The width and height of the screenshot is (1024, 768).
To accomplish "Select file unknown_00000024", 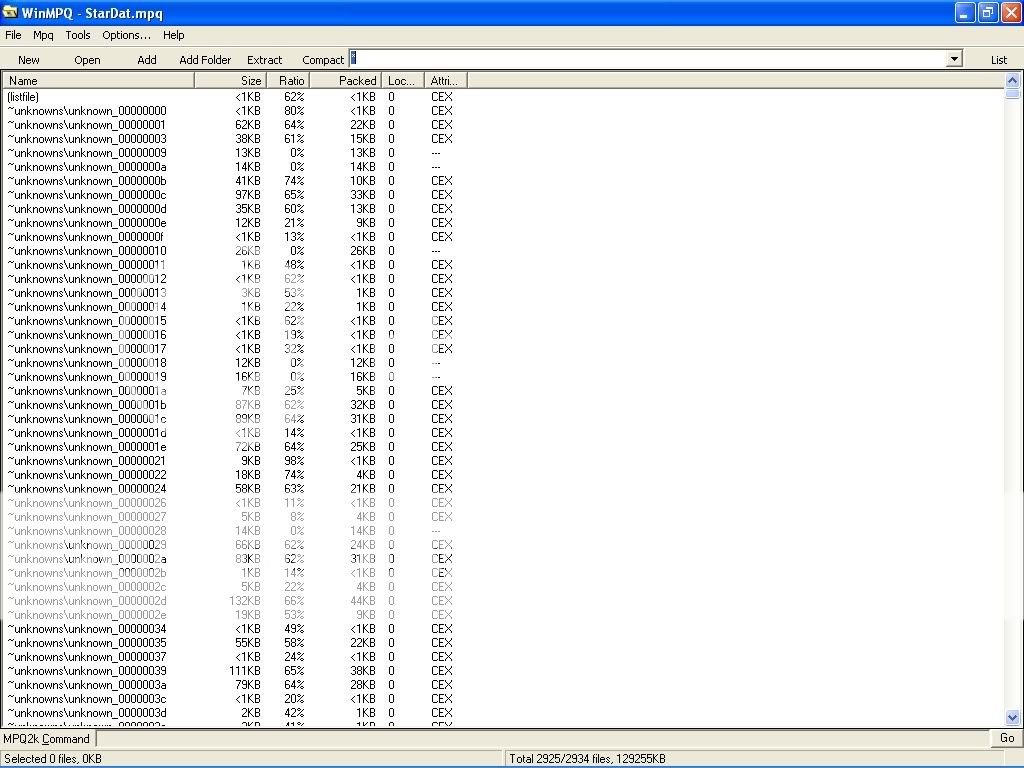I will (x=87, y=489).
